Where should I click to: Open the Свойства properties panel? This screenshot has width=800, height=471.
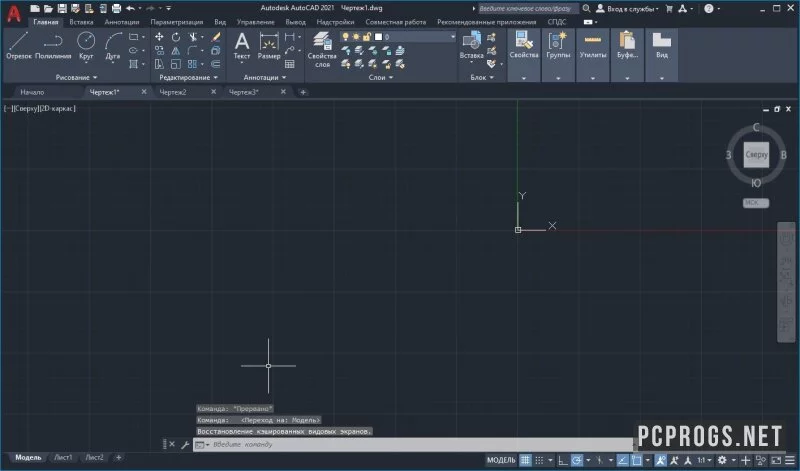tap(524, 55)
